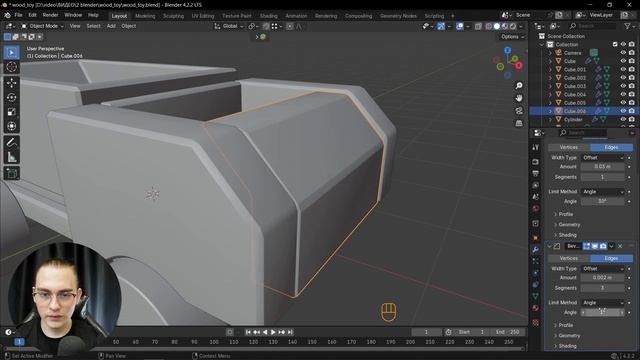Switch viewport shading to rendered
Viewport: 640px width, 360px height.
[513, 26]
